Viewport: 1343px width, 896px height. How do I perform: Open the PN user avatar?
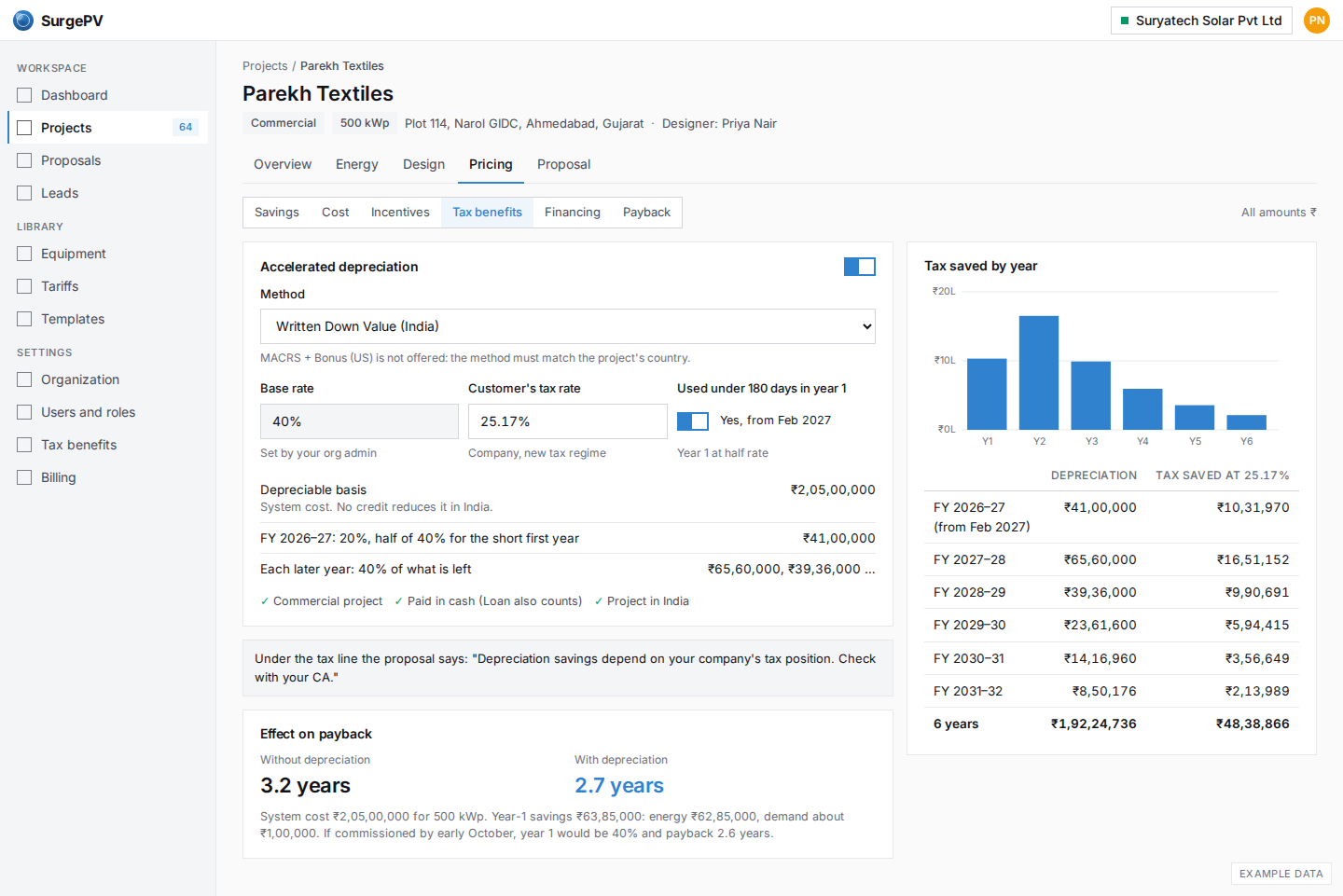click(x=1317, y=21)
